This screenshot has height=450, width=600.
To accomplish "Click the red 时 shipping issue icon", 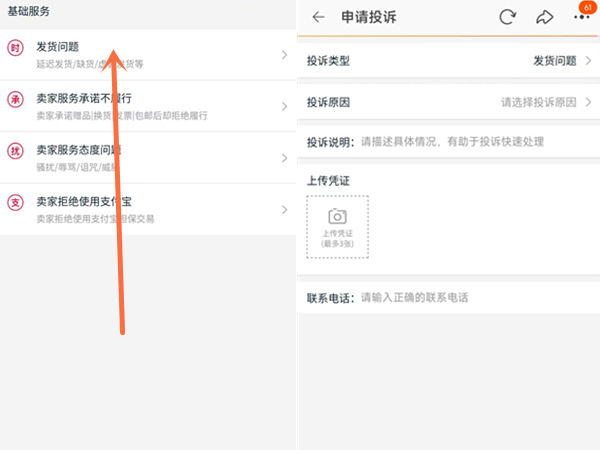I will click(x=15, y=47).
